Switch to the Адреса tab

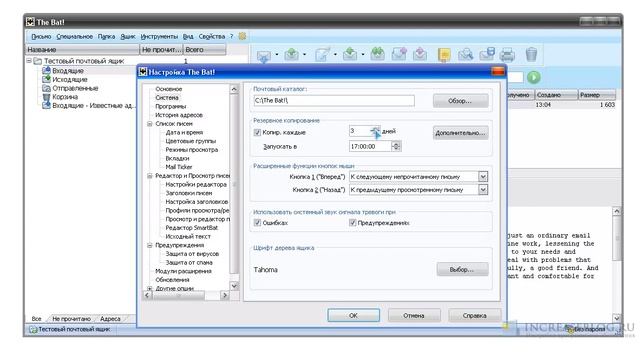(110, 318)
